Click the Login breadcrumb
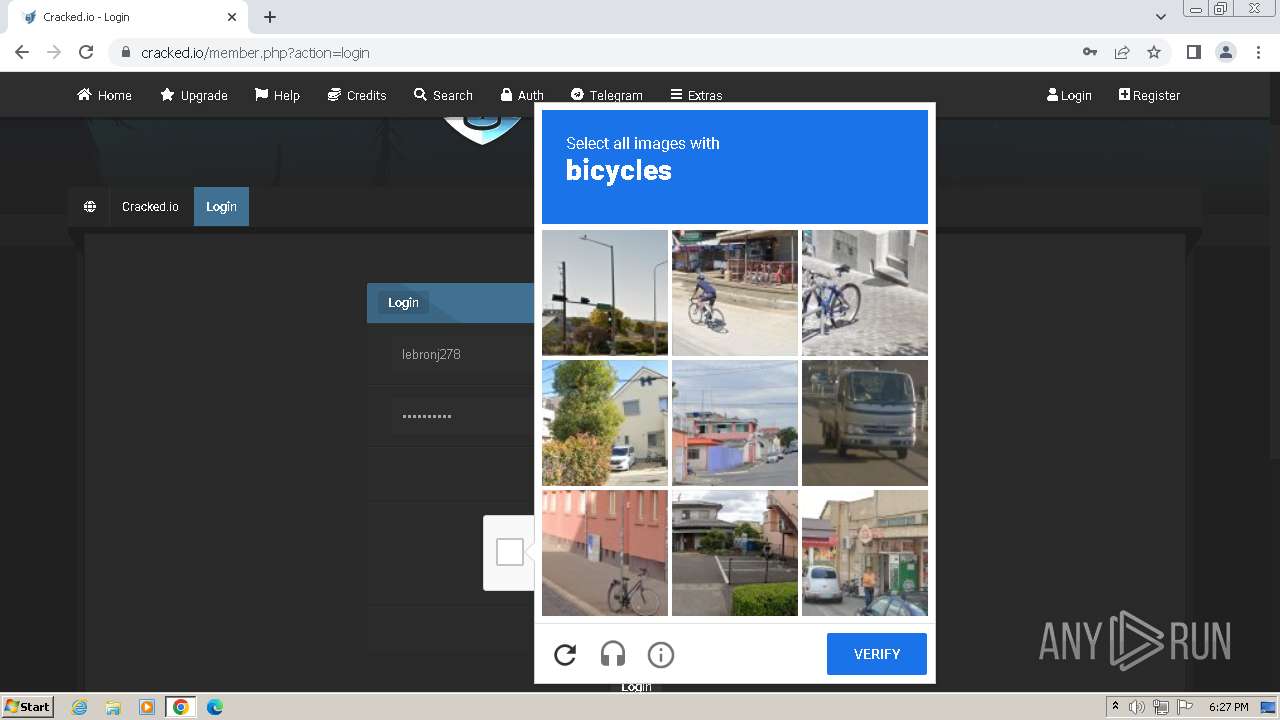This screenshot has width=1280, height=720. pyautogui.click(x=221, y=206)
